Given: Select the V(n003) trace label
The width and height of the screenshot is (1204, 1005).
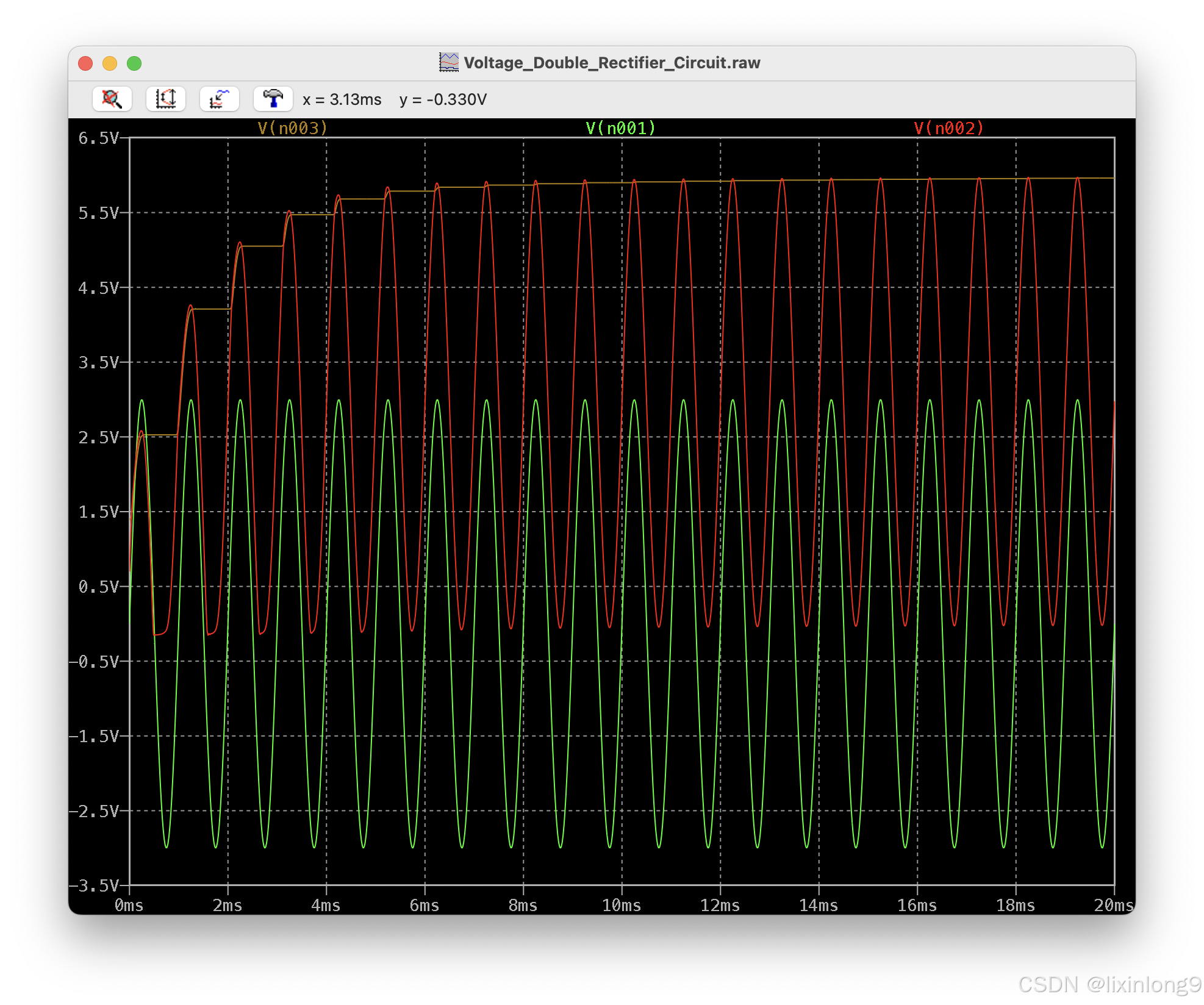Looking at the screenshot, I should click(x=293, y=128).
